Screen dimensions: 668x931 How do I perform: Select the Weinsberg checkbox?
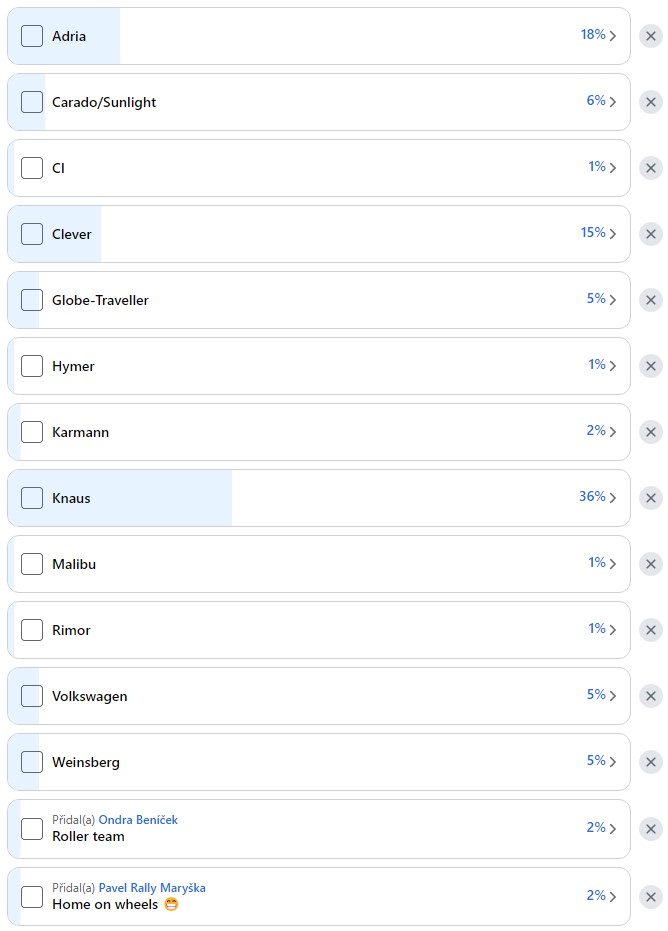tap(32, 762)
